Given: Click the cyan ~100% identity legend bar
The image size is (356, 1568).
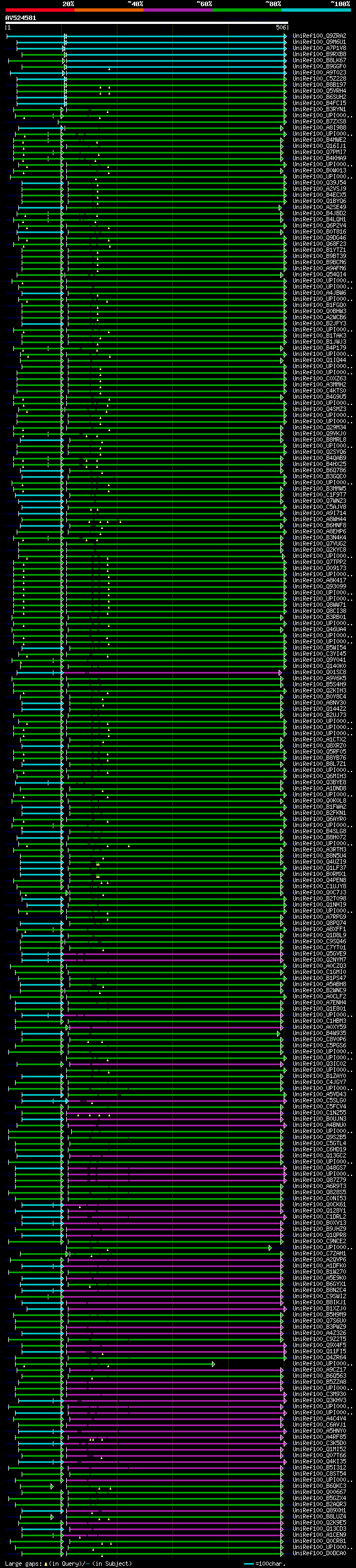Looking at the screenshot, I should pos(316,10).
